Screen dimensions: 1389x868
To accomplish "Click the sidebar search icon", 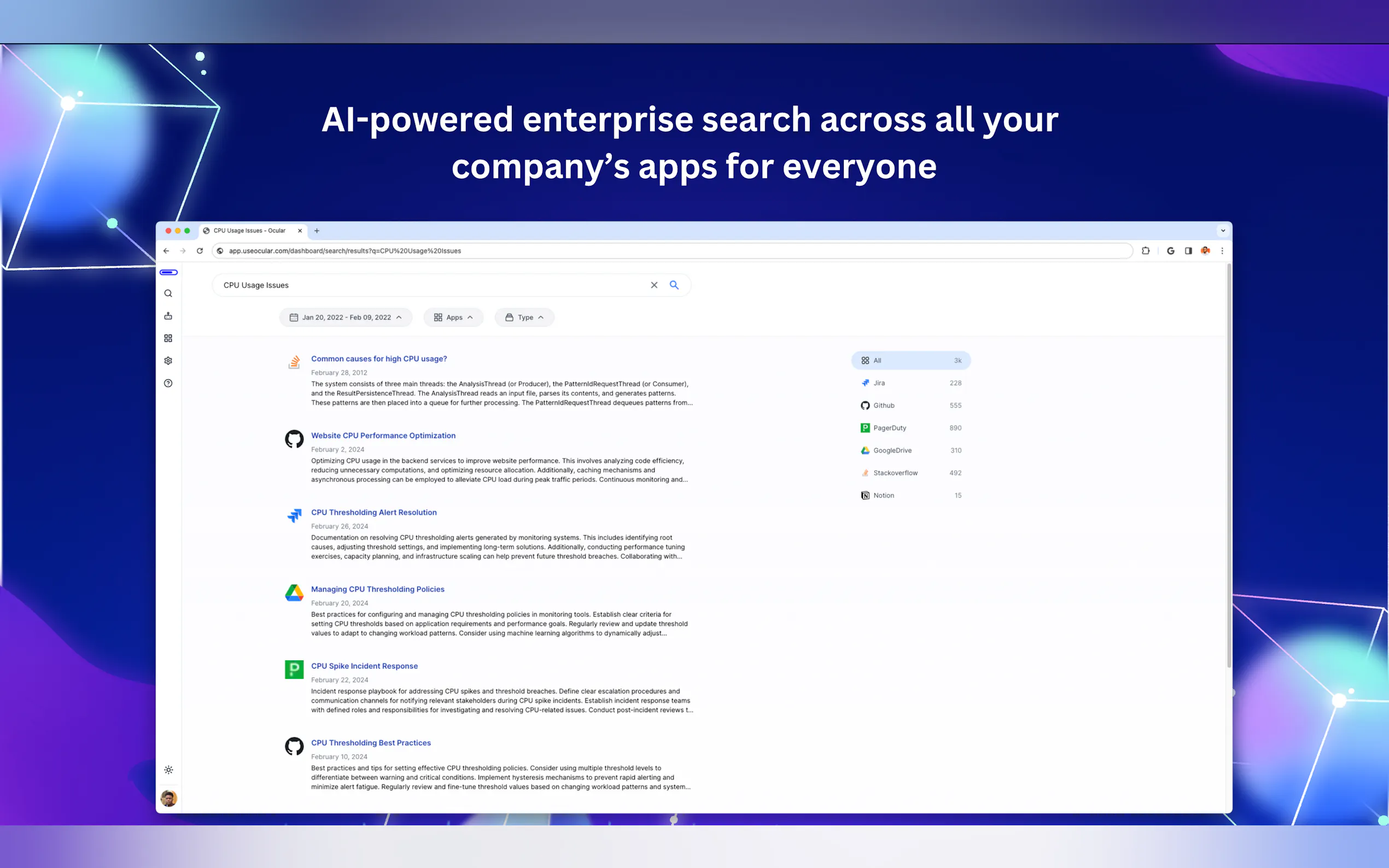I will point(168,294).
